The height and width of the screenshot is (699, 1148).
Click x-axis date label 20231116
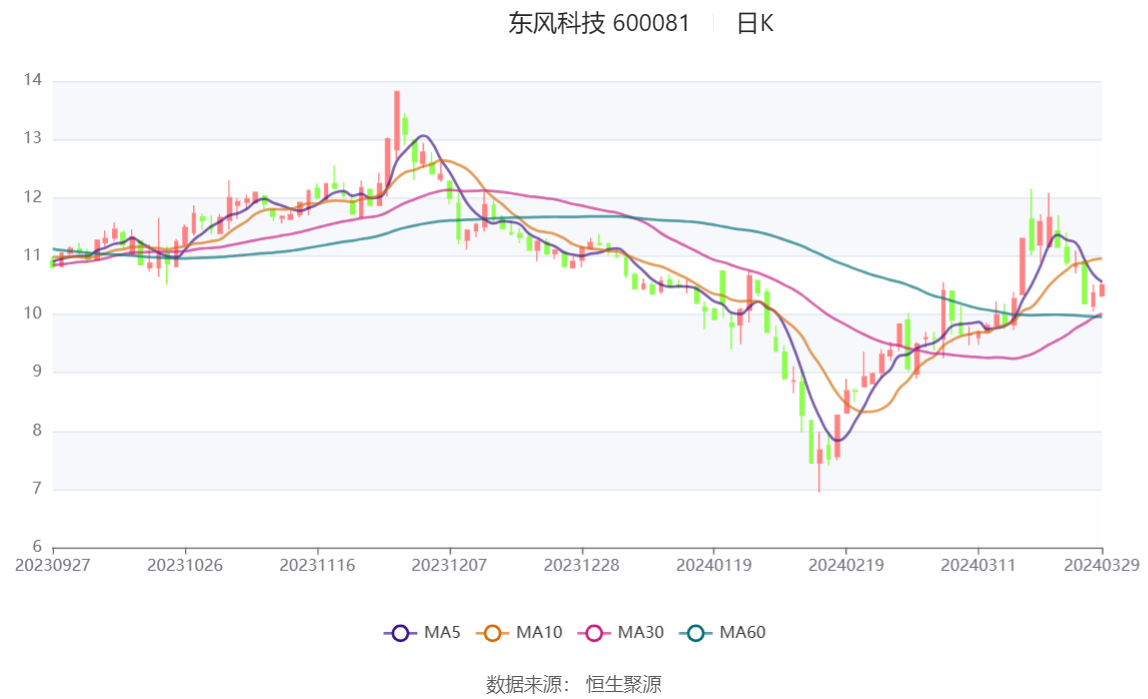pyautogui.click(x=317, y=565)
